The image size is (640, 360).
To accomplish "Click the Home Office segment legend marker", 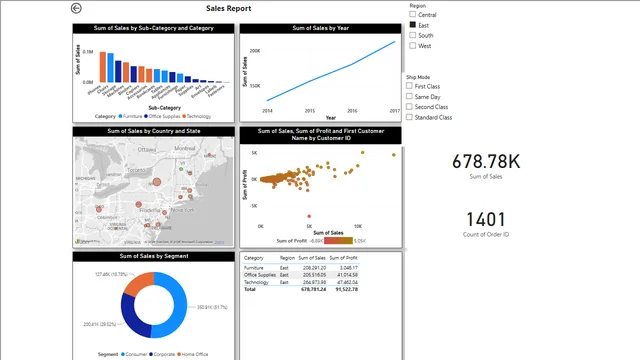I will coord(179,354).
